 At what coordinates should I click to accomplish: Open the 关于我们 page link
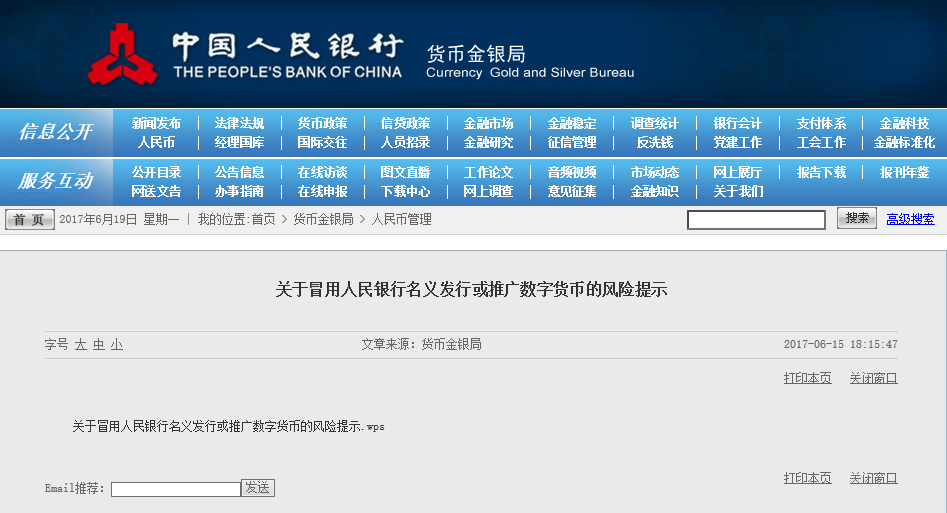(x=738, y=192)
